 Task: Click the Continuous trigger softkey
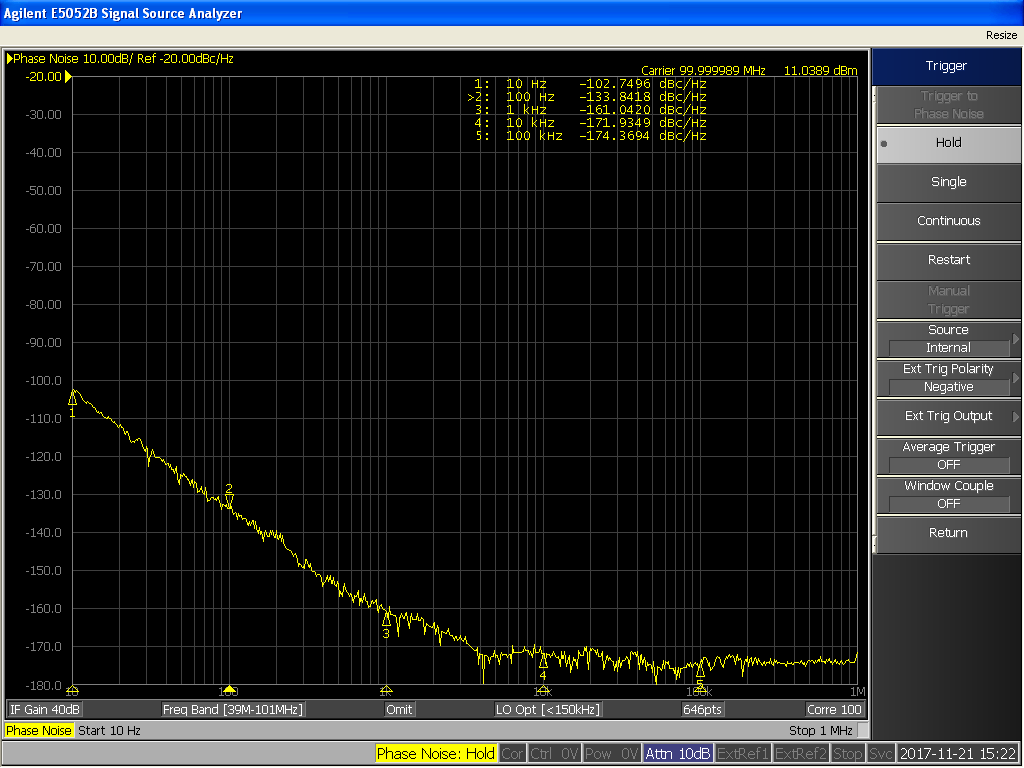948,221
